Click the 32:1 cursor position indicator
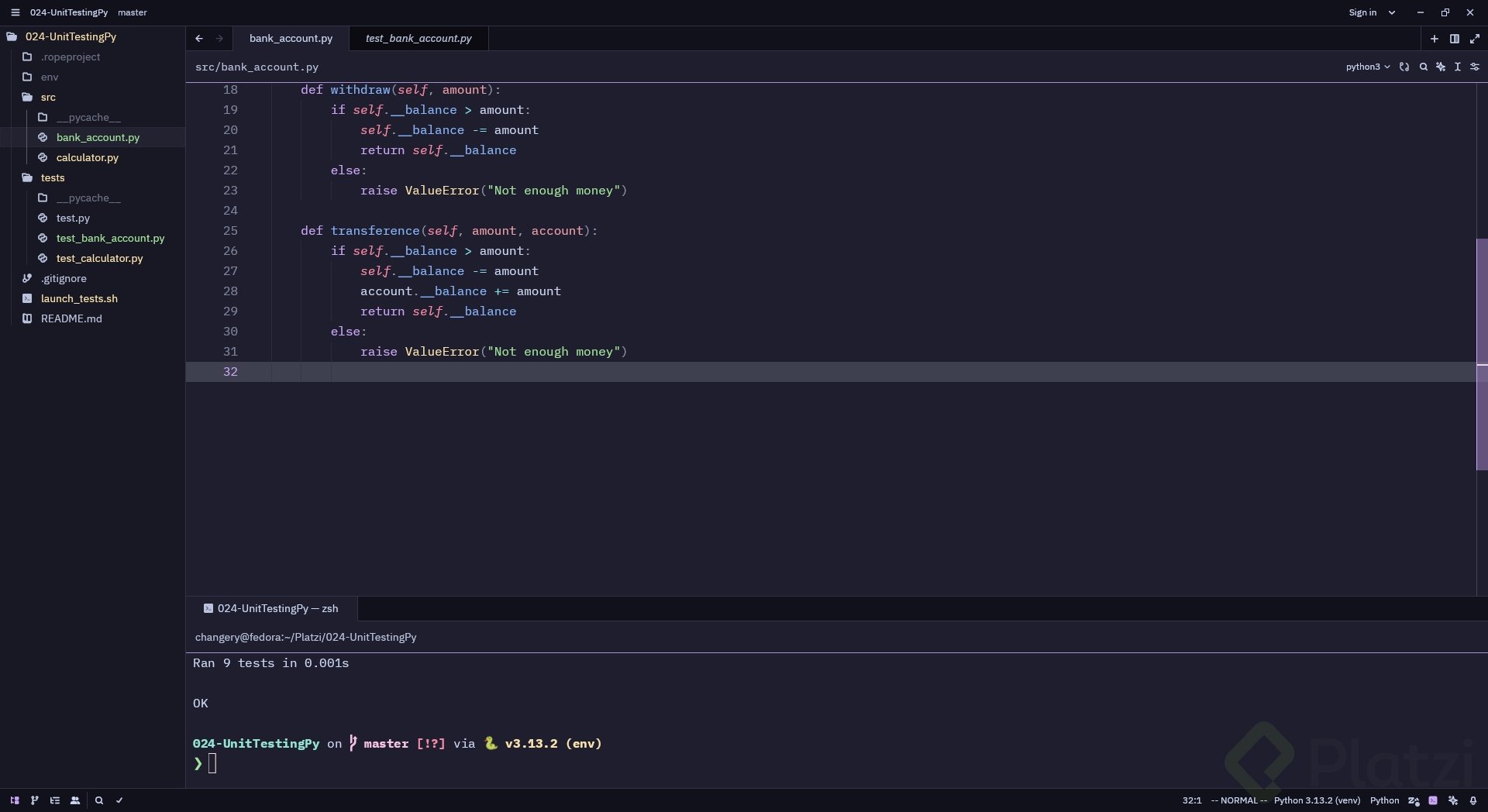Image resolution: width=1488 pixels, height=812 pixels. click(1192, 800)
